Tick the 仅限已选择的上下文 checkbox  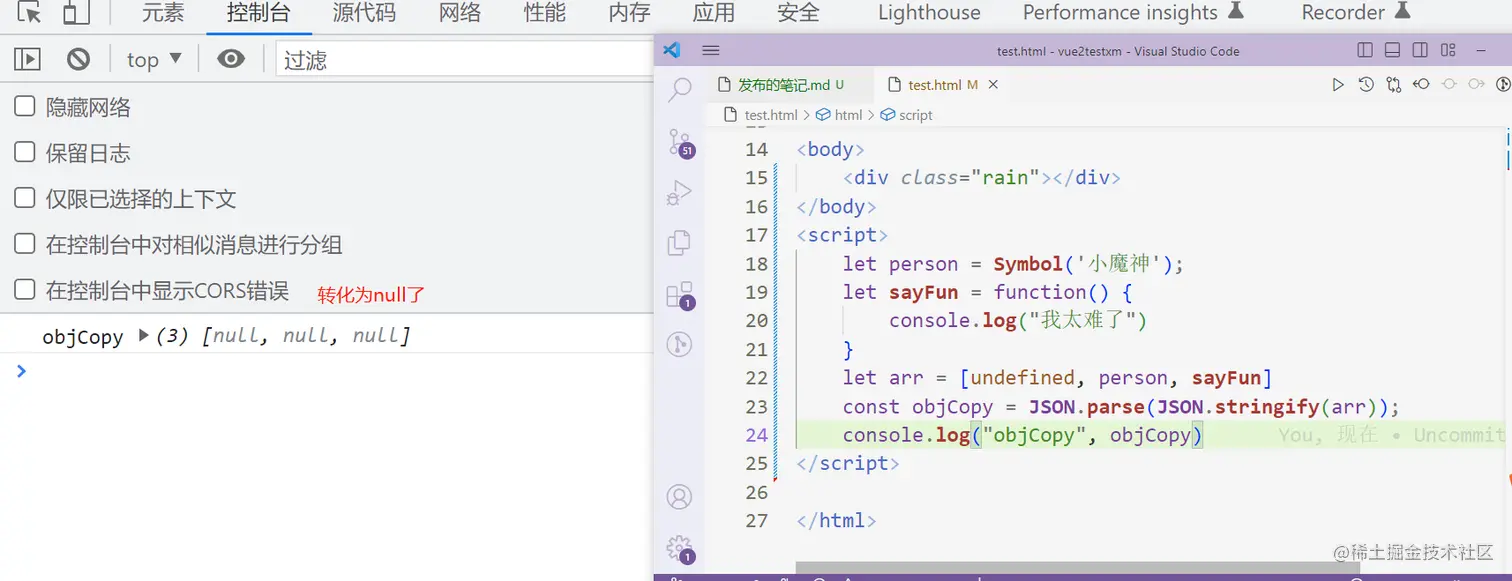pyautogui.click(x=24, y=198)
